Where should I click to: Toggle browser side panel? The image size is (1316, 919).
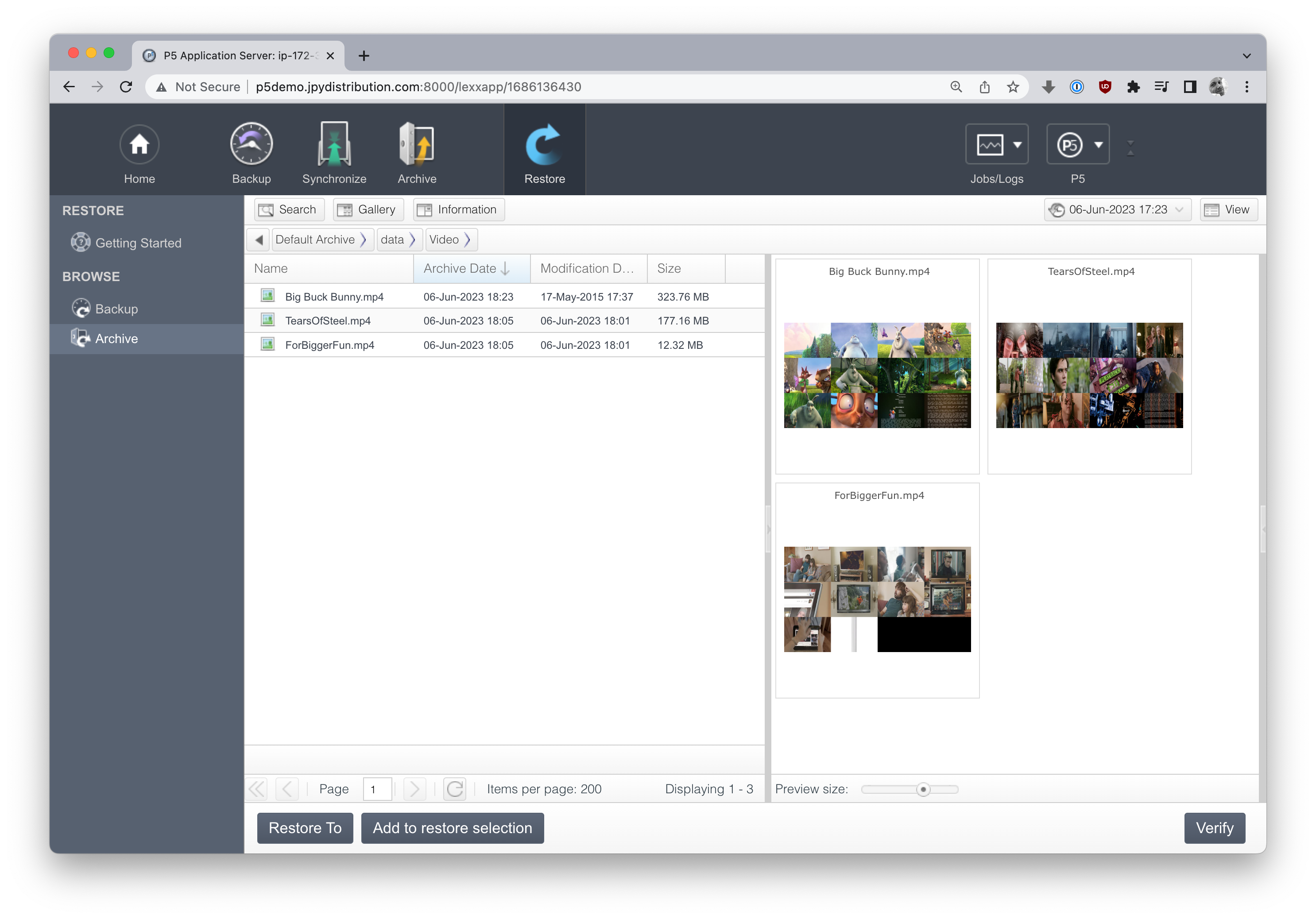coord(1189,86)
